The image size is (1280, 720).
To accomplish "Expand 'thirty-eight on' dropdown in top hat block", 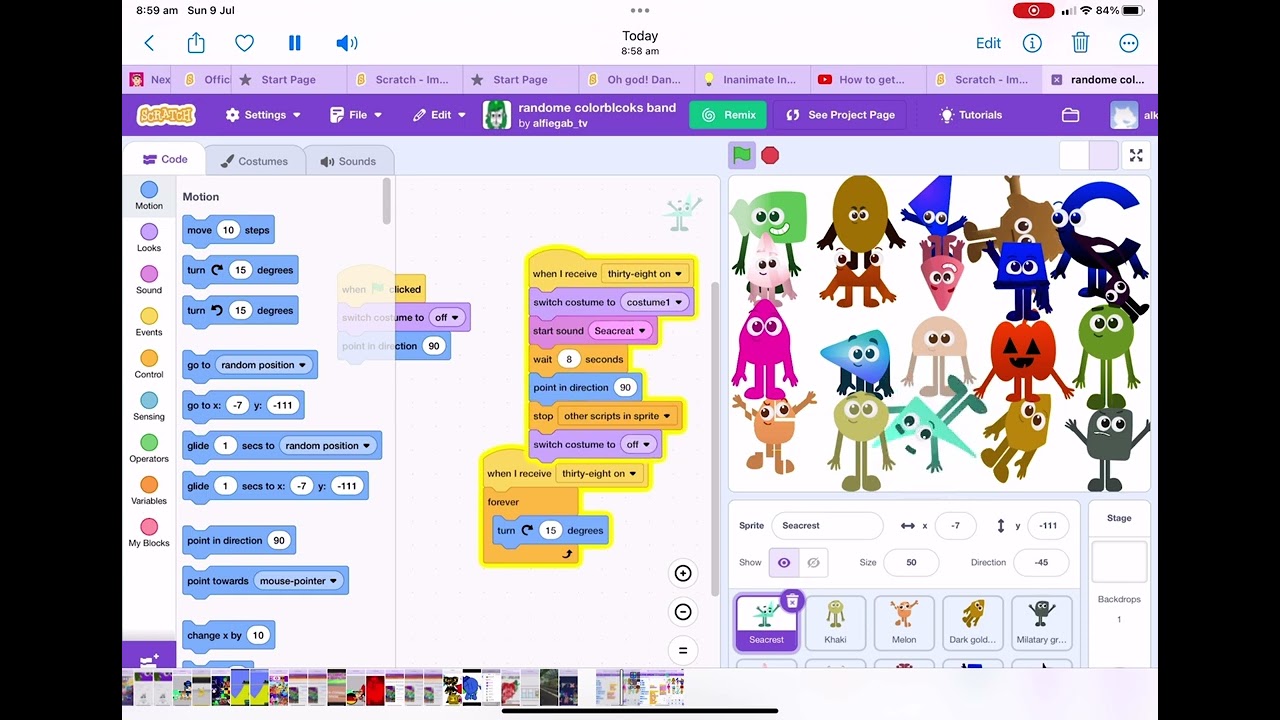I will click(645, 274).
